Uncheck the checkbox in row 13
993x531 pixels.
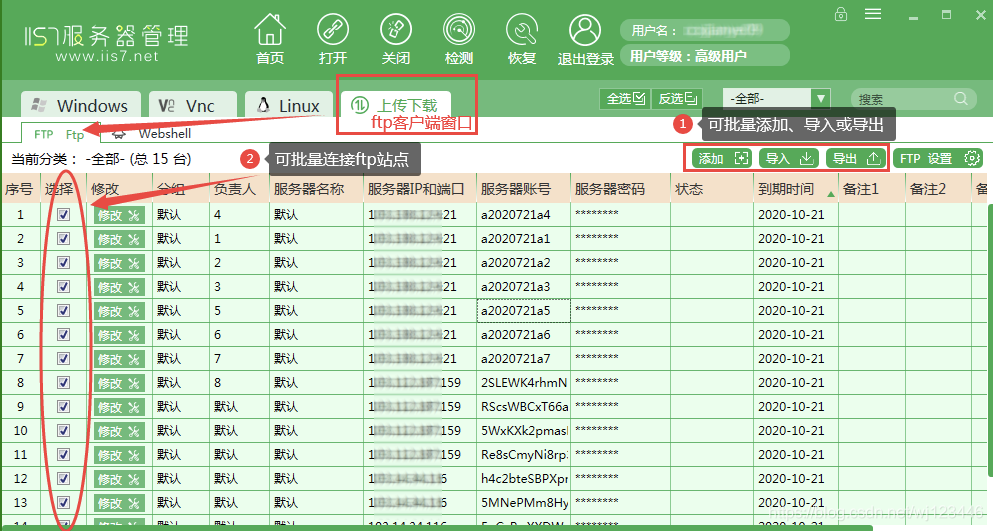click(x=63, y=502)
